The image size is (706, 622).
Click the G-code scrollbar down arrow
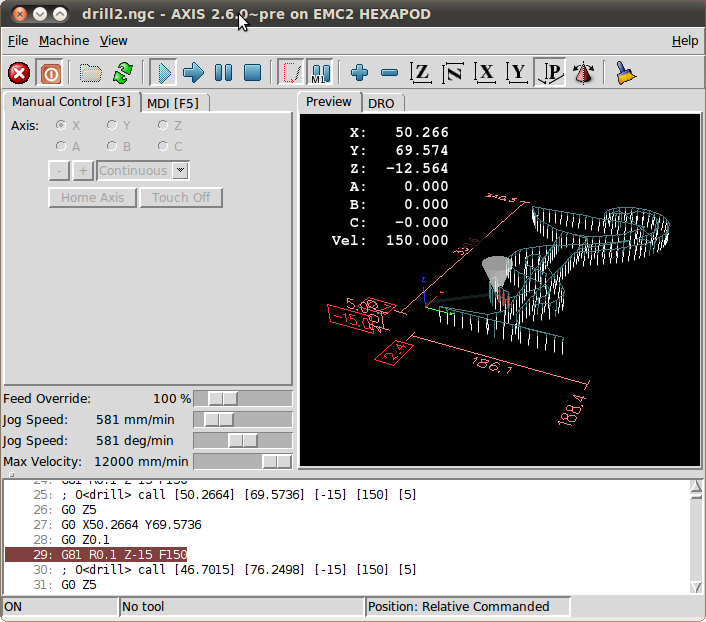[696, 587]
